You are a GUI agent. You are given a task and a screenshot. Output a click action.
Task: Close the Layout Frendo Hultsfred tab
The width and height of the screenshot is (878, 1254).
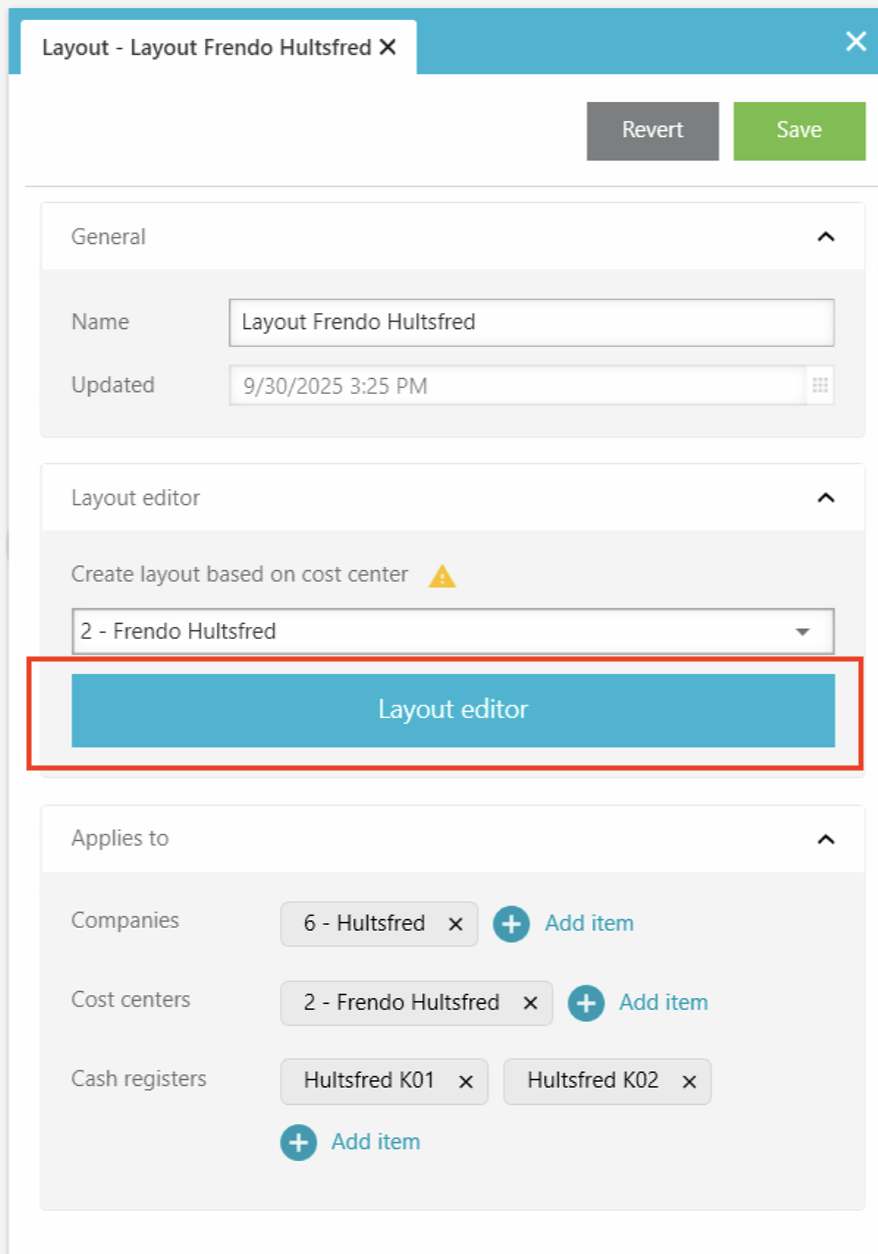click(x=388, y=47)
